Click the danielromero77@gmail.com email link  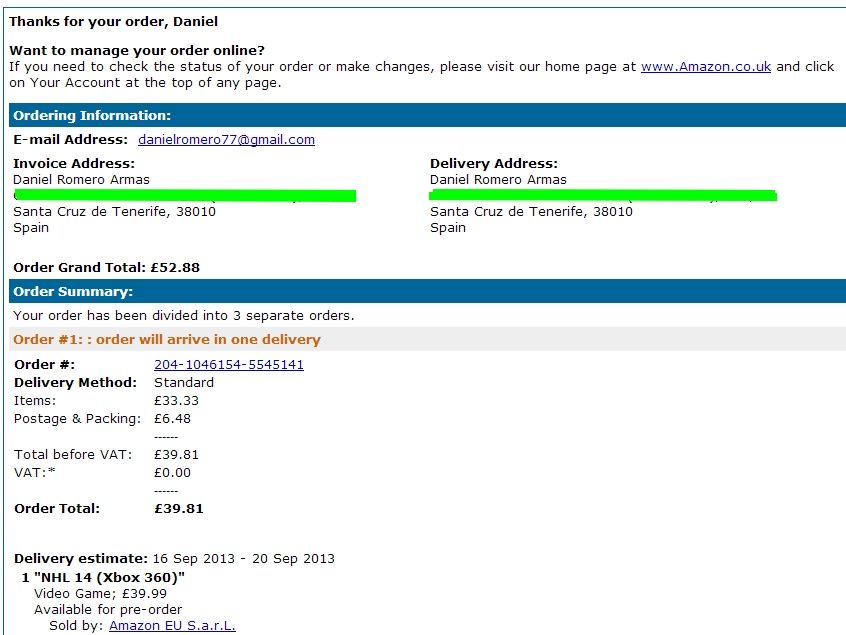pos(227,139)
